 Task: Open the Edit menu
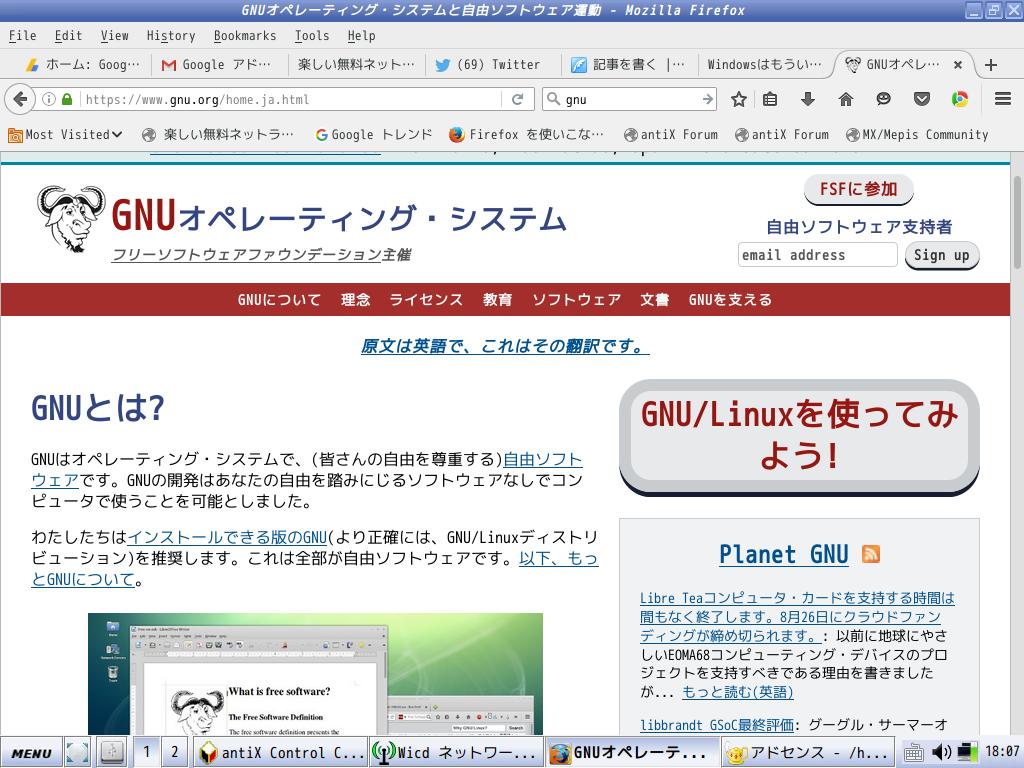(68, 36)
